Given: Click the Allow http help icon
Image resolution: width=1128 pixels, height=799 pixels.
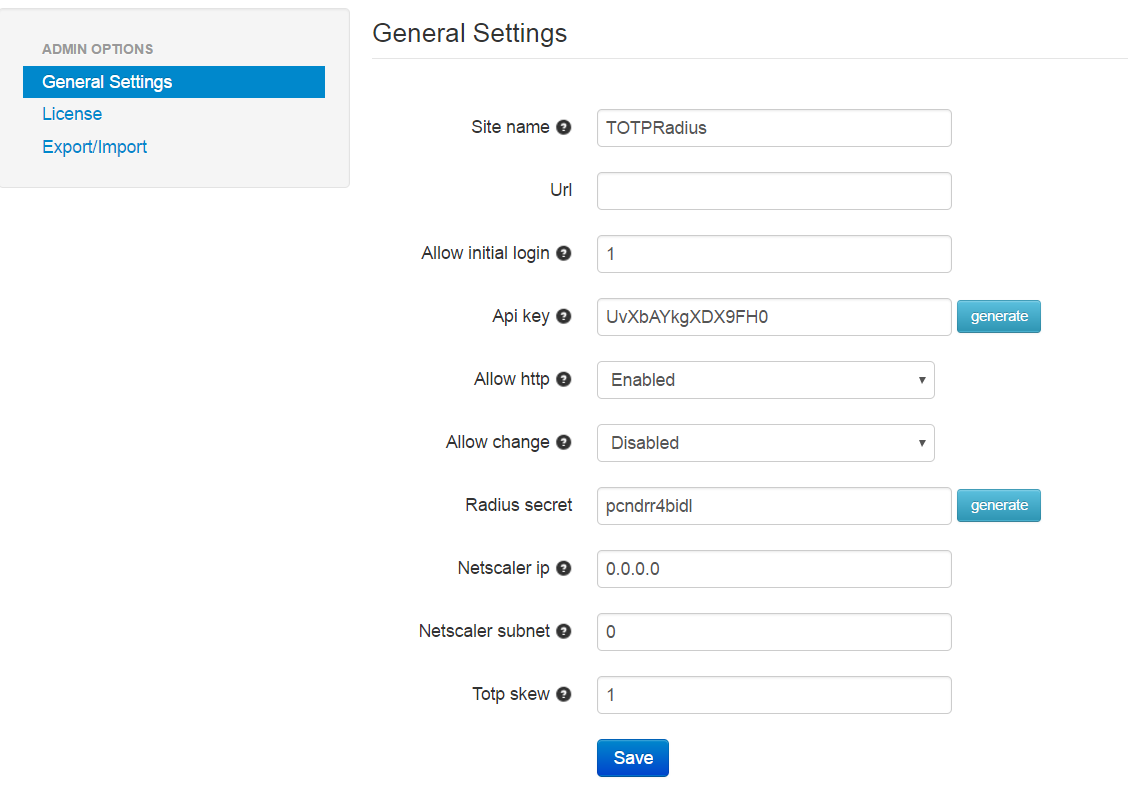Looking at the screenshot, I should pyautogui.click(x=564, y=379).
